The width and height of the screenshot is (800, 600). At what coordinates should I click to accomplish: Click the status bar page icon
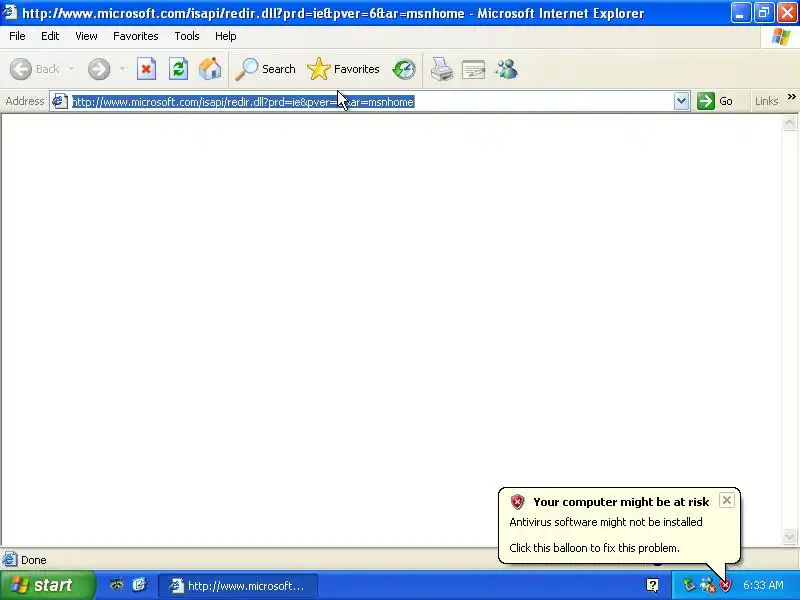(x=10, y=560)
